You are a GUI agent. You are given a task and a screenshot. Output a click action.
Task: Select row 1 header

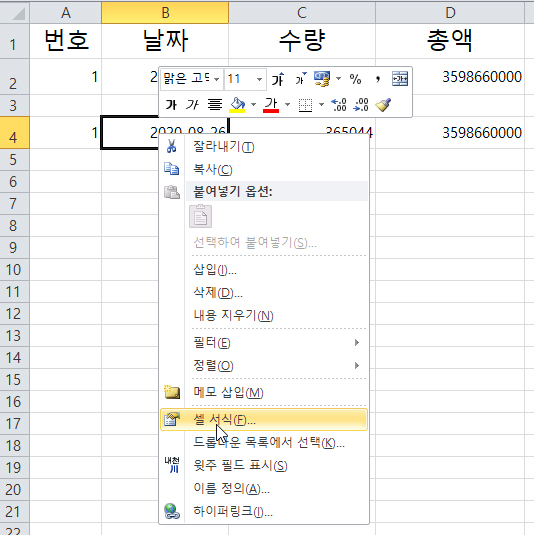coord(15,41)
